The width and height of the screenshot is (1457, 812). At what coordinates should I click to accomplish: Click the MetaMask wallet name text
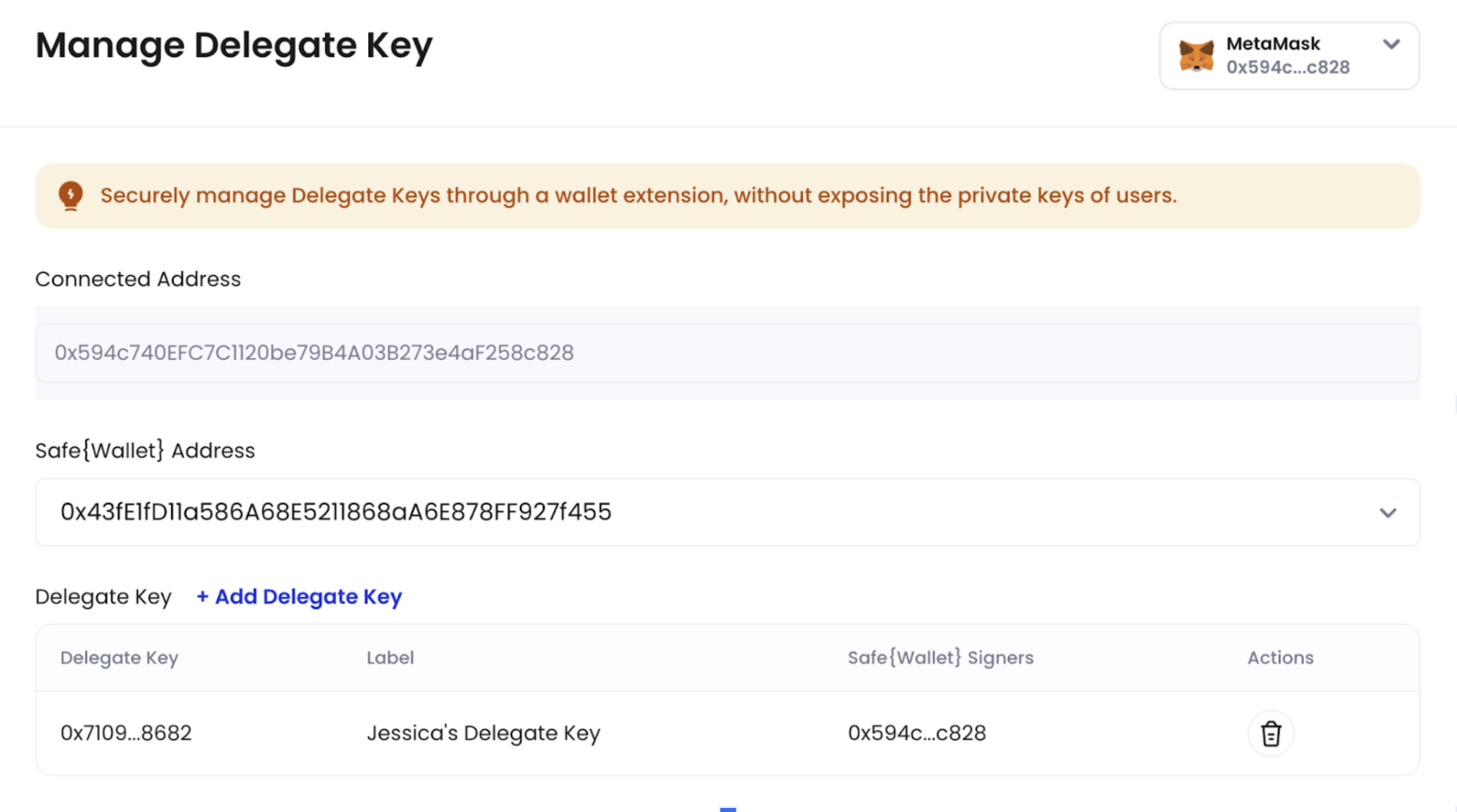(x=1273, y=44)
